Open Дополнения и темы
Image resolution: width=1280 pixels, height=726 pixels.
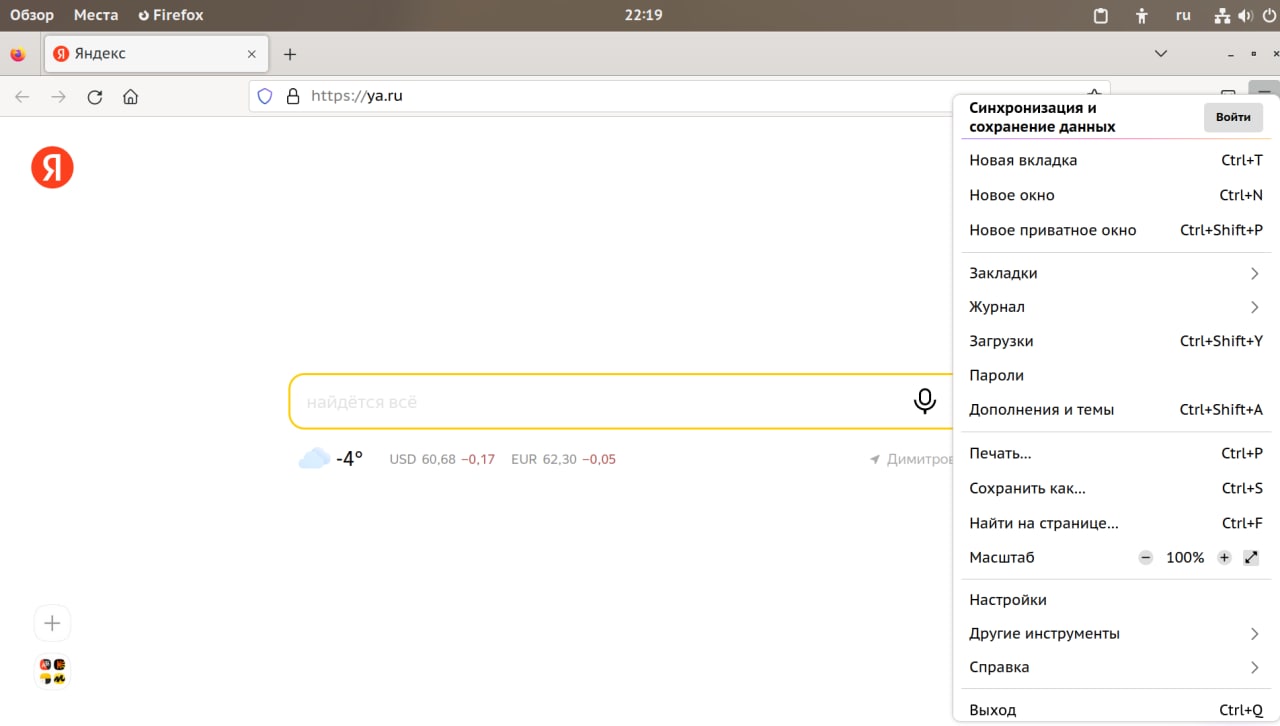1115,409
